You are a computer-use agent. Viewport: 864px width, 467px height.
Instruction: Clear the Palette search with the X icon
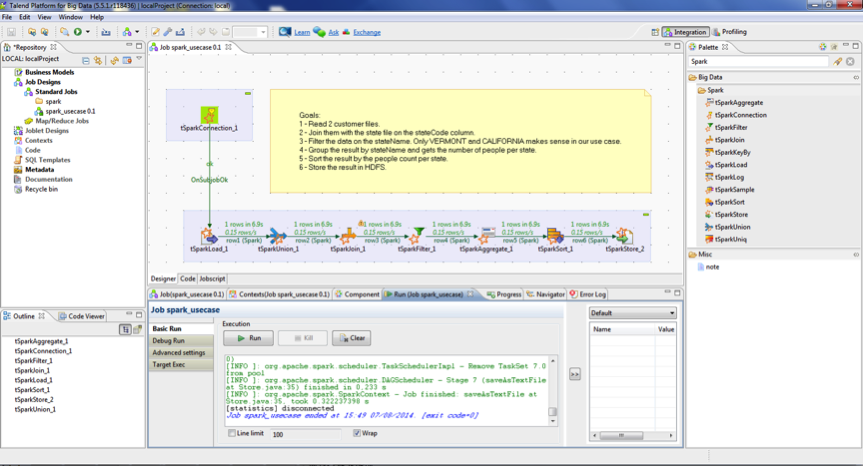click(851, 62)
